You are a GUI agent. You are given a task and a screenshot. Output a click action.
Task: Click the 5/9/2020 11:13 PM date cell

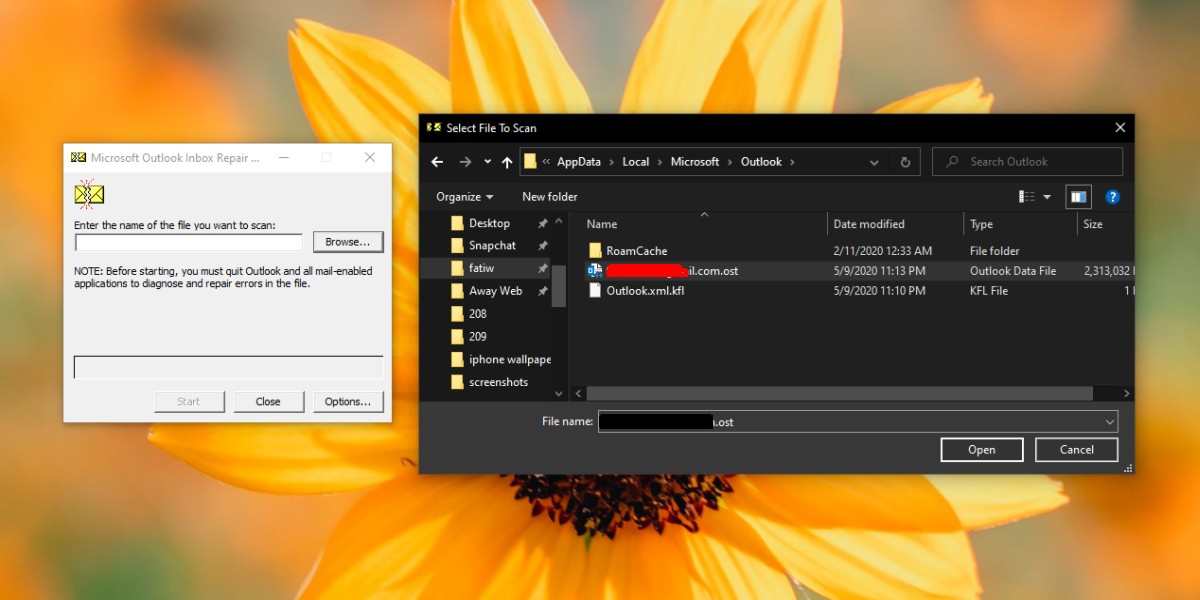(x=879, y=271)
